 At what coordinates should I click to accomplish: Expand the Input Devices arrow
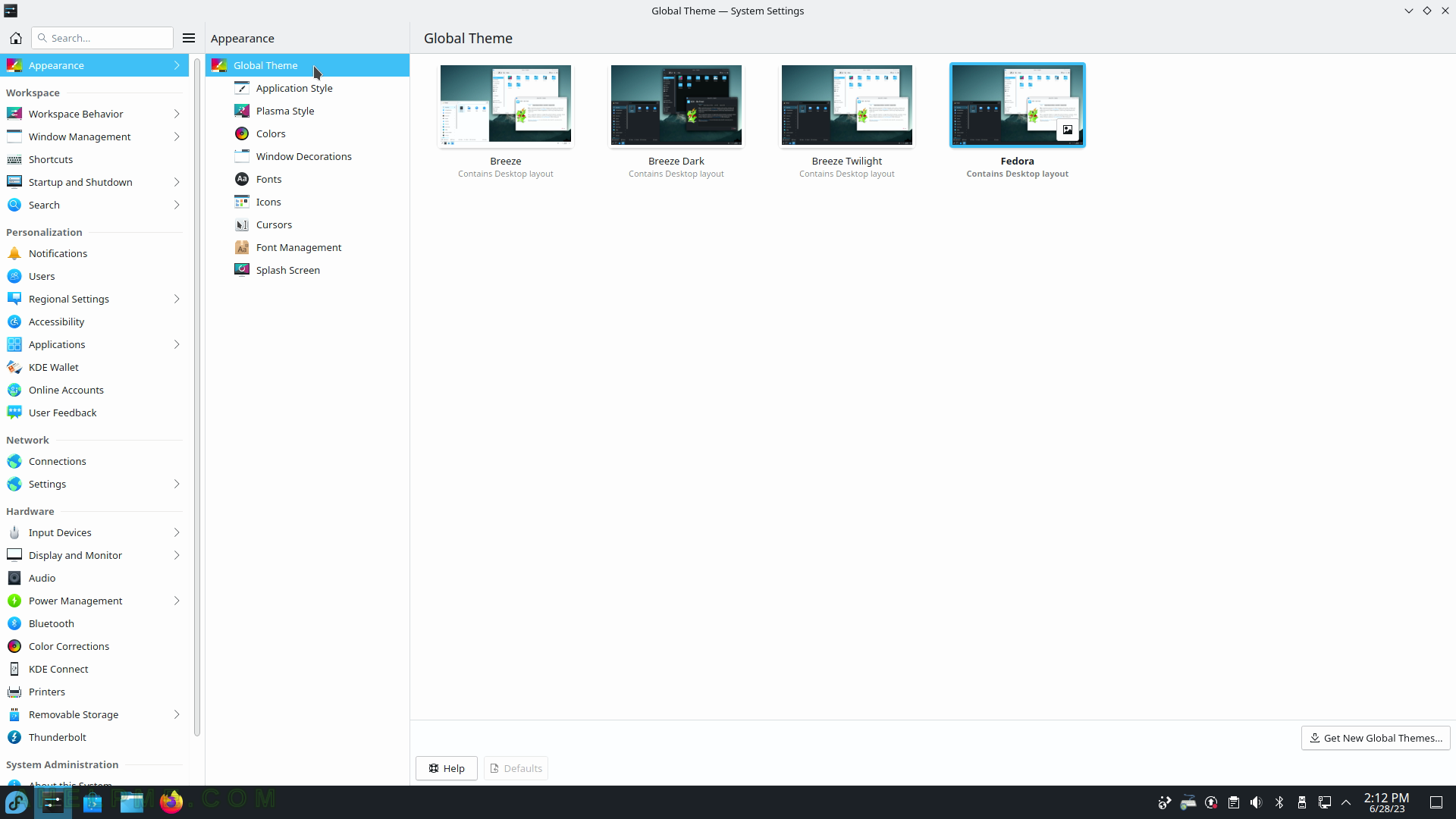(177, 532)
